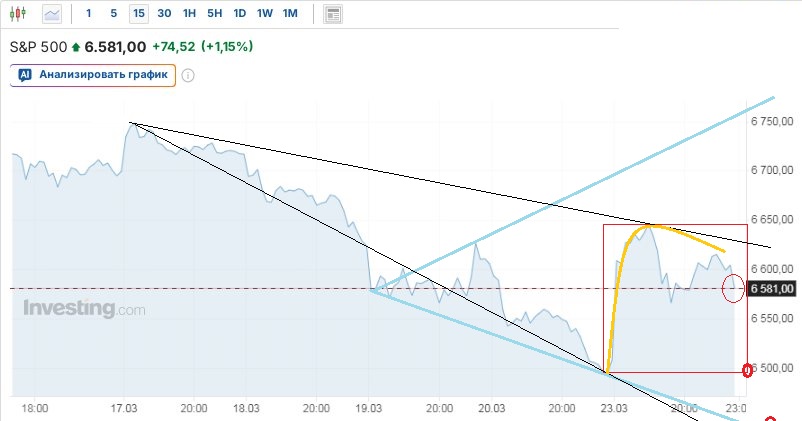Select the 15-minute timeframe

(x=138, y=14)
